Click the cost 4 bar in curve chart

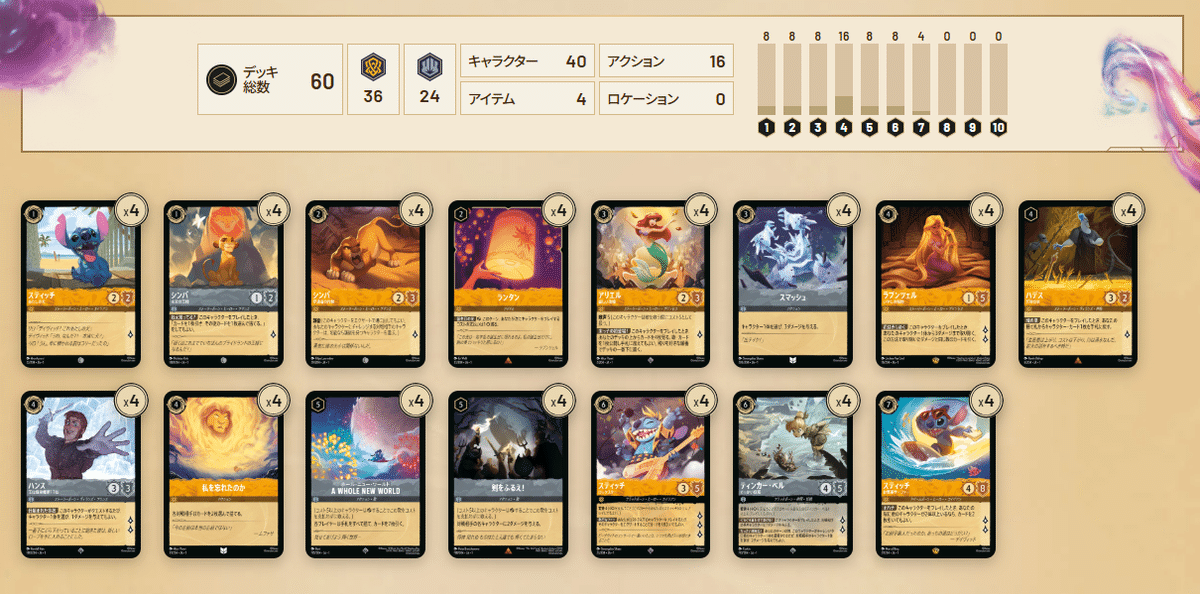coord(843,79)
